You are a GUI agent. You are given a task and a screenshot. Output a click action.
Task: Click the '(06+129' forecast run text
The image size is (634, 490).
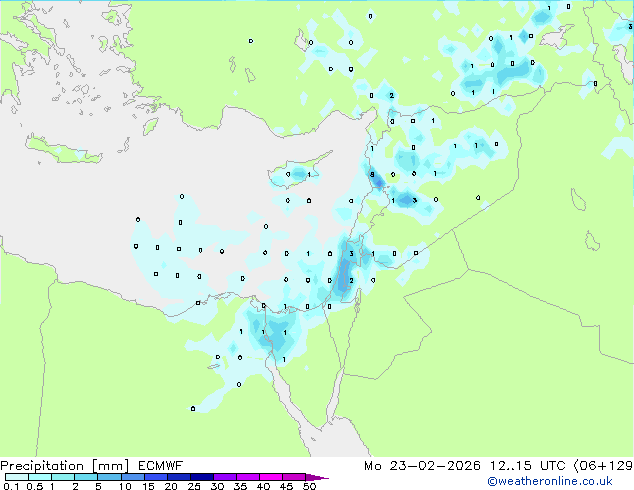click(x=603, y=466)
